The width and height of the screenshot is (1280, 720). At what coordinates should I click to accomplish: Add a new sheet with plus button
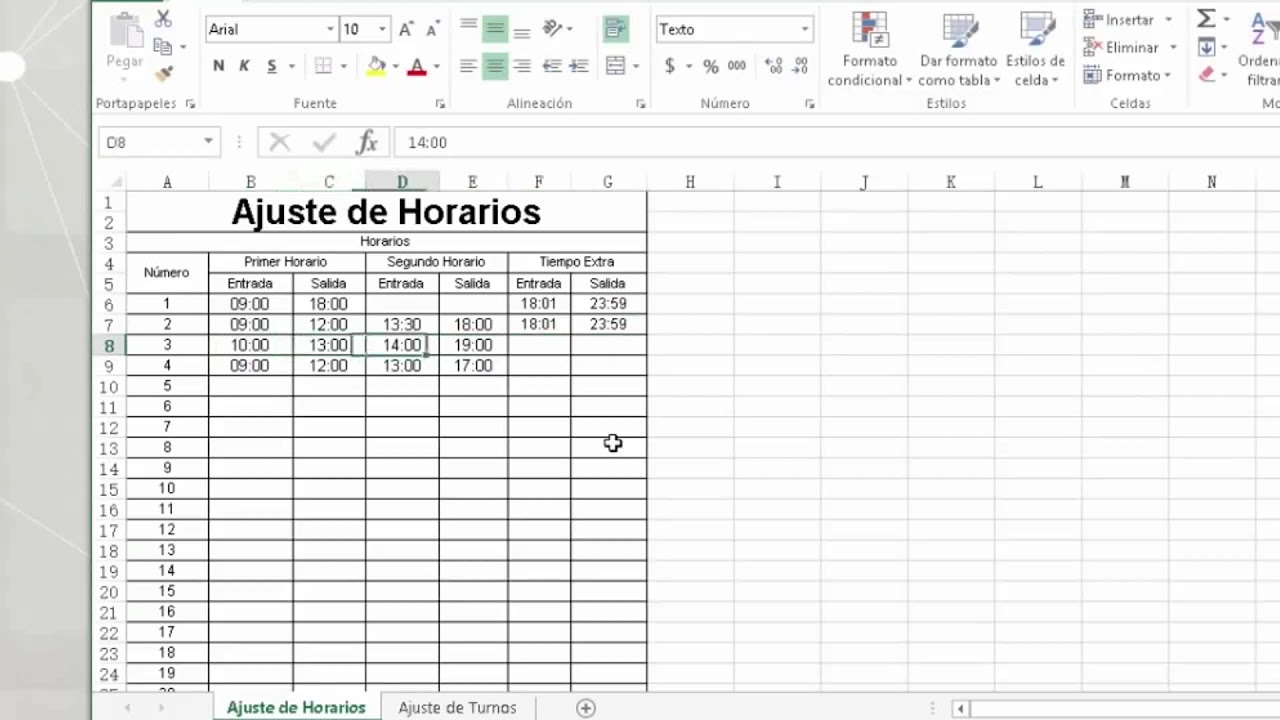(586, 708)
